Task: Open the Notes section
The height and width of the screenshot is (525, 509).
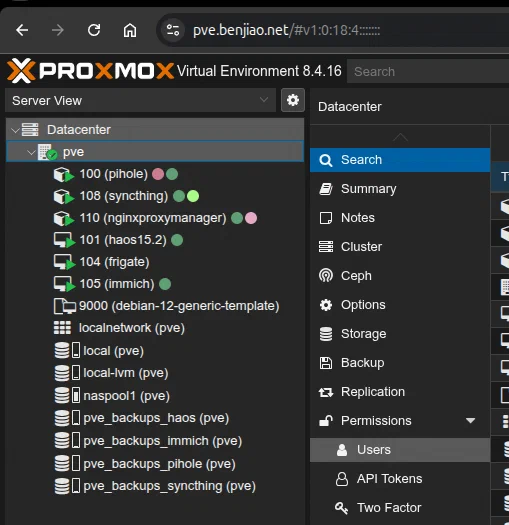Action: click(400, 218)
